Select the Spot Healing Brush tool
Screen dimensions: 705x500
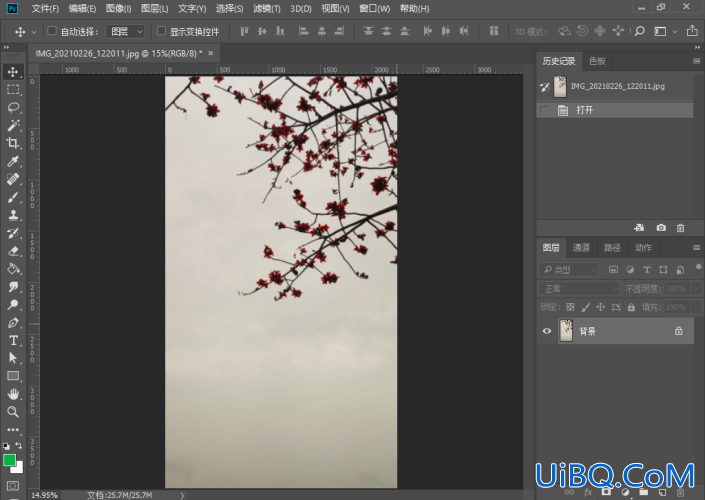[x=13, y=179]
